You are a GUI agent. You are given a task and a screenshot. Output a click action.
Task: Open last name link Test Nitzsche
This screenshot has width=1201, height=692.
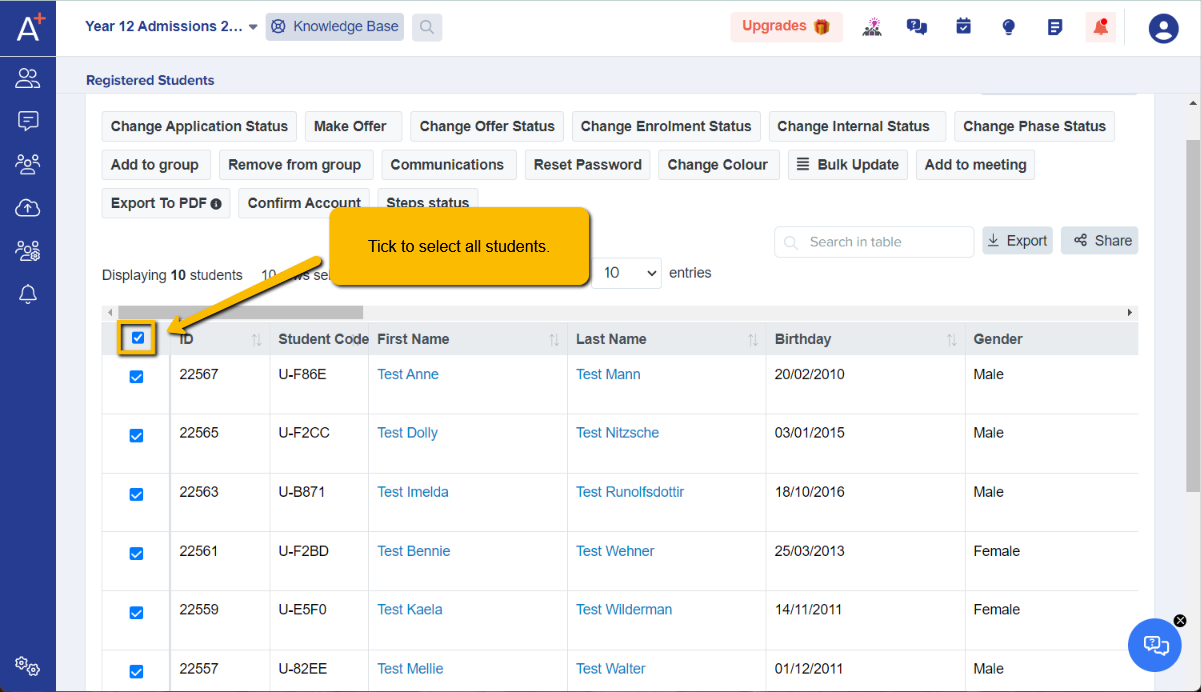point(617,433)
